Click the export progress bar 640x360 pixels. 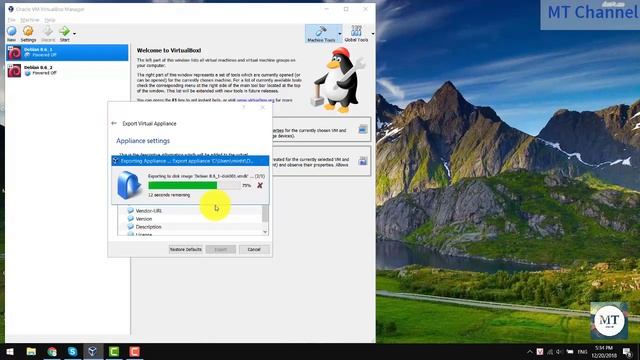pos(194,185)
